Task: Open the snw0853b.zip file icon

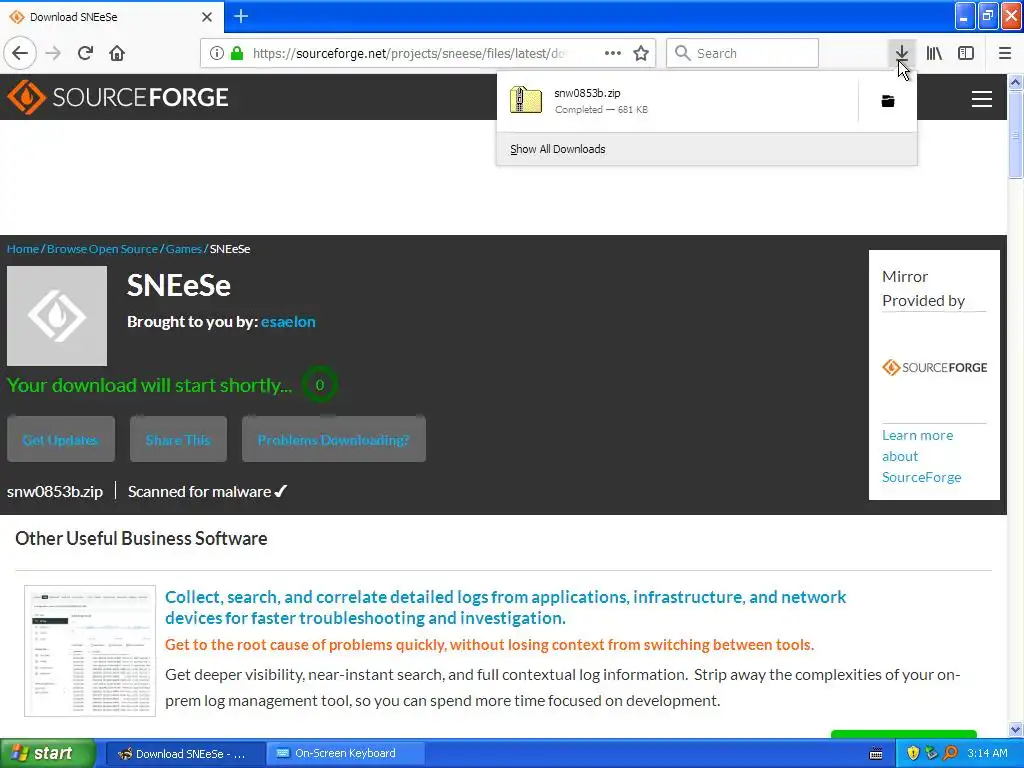Action: point(526,101)
